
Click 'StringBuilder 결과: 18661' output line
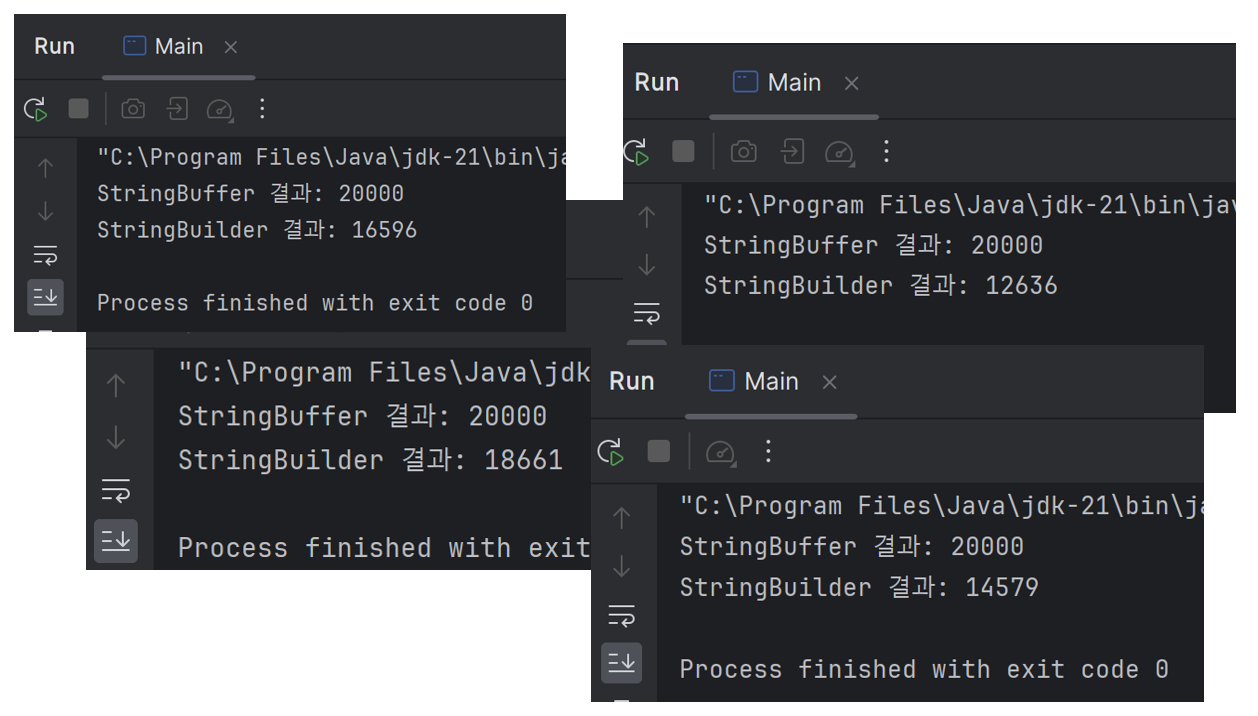pos(371,460)
